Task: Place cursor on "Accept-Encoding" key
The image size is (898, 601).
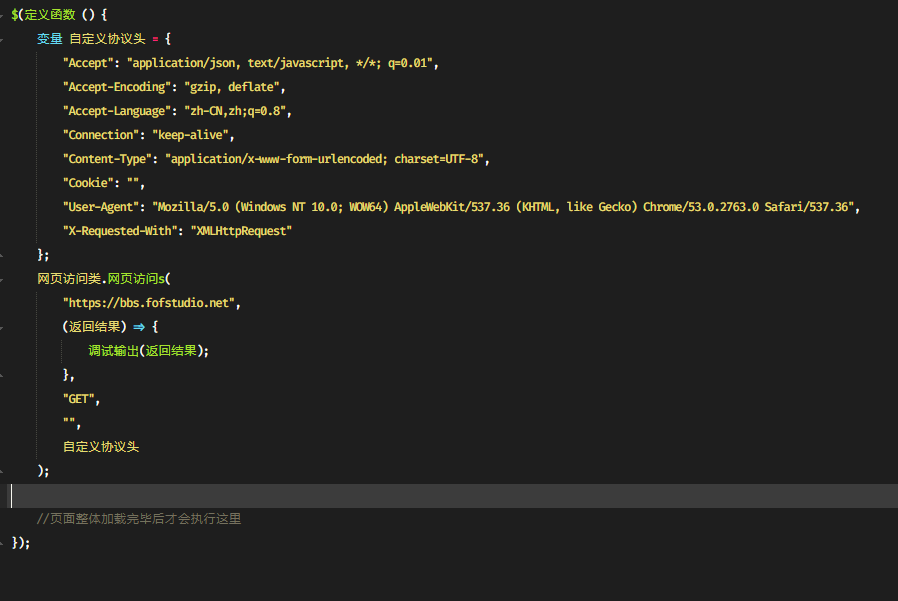Action: pos(117,87)
